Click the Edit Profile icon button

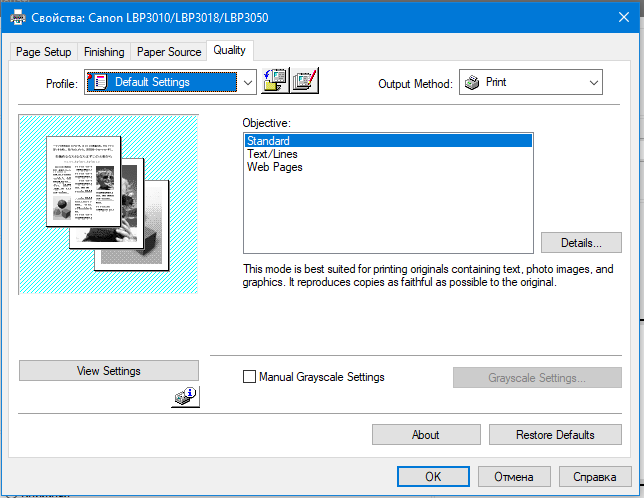[x=304, y=81]
